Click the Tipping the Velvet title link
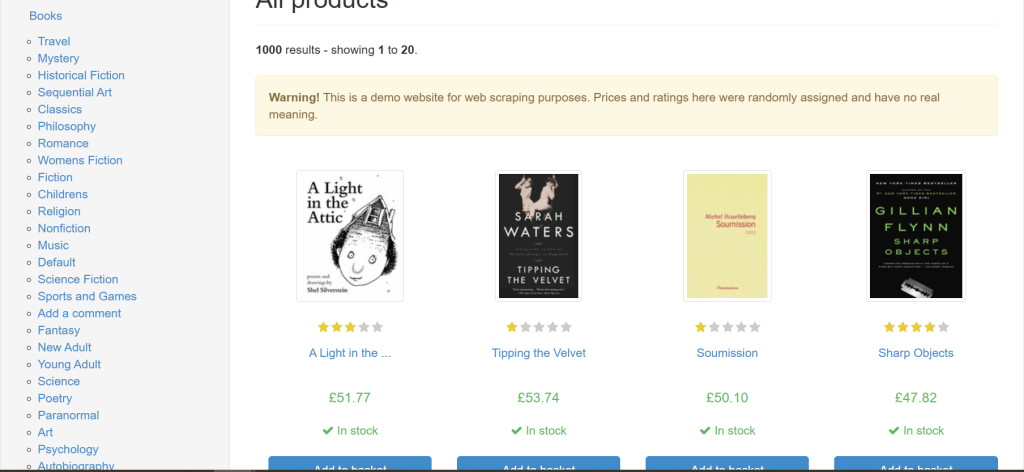1024x472 pixels. [539, 353]
